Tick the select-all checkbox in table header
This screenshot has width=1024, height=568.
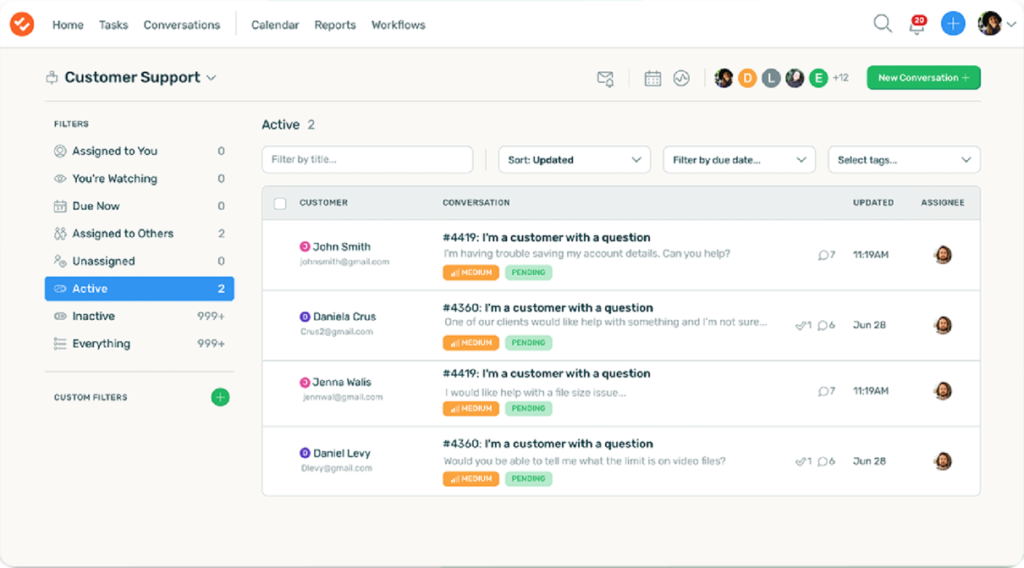coord(280,203)
